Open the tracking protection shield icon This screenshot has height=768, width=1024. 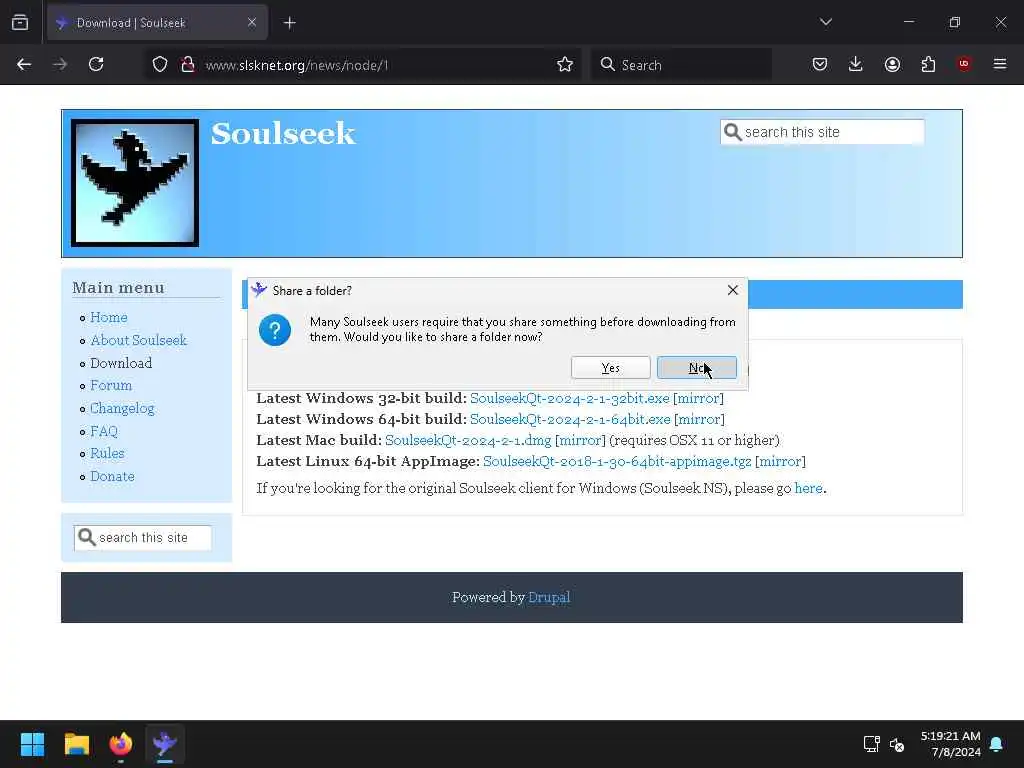[160, 65]
